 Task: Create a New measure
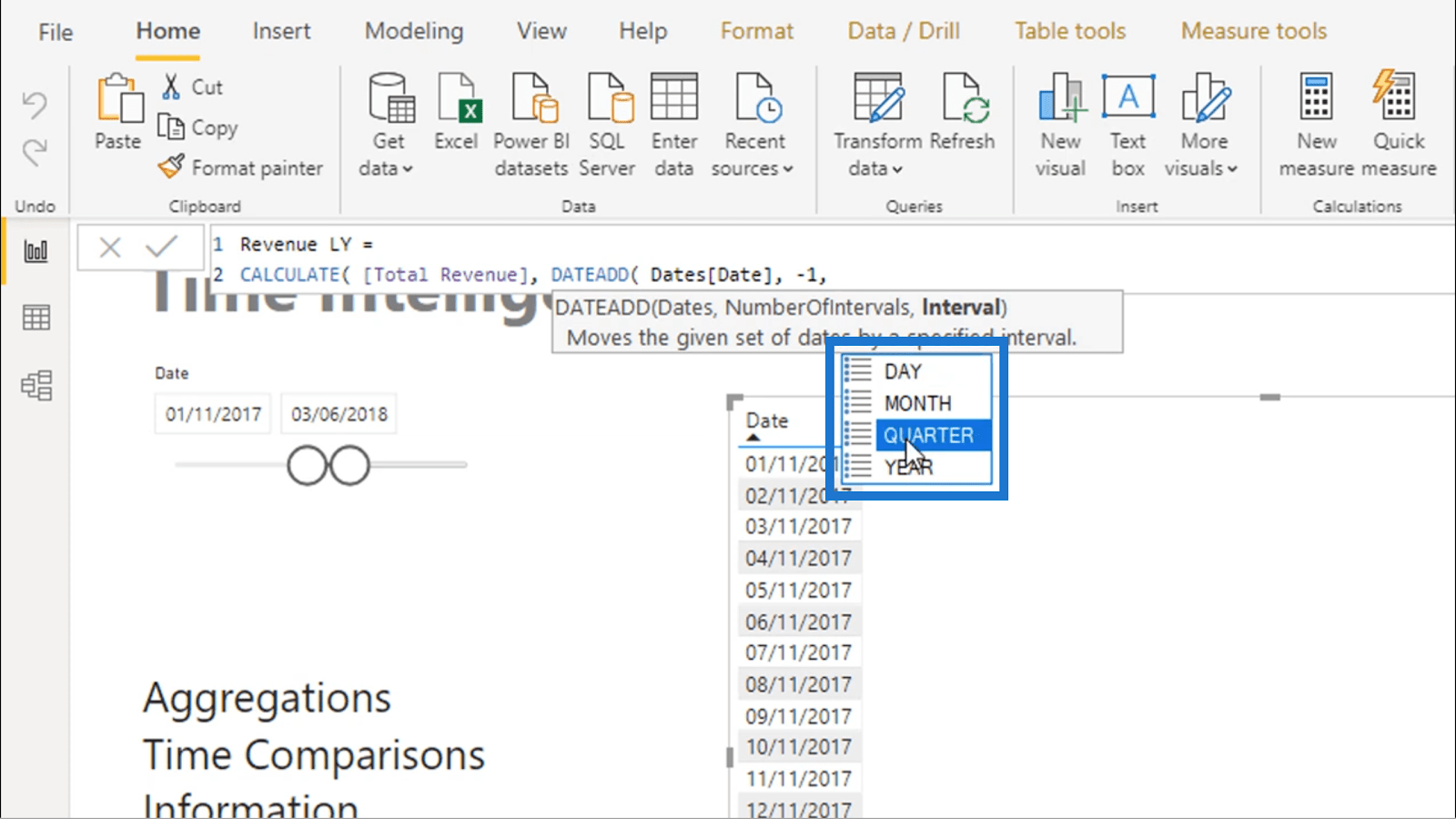(1317, 126)
